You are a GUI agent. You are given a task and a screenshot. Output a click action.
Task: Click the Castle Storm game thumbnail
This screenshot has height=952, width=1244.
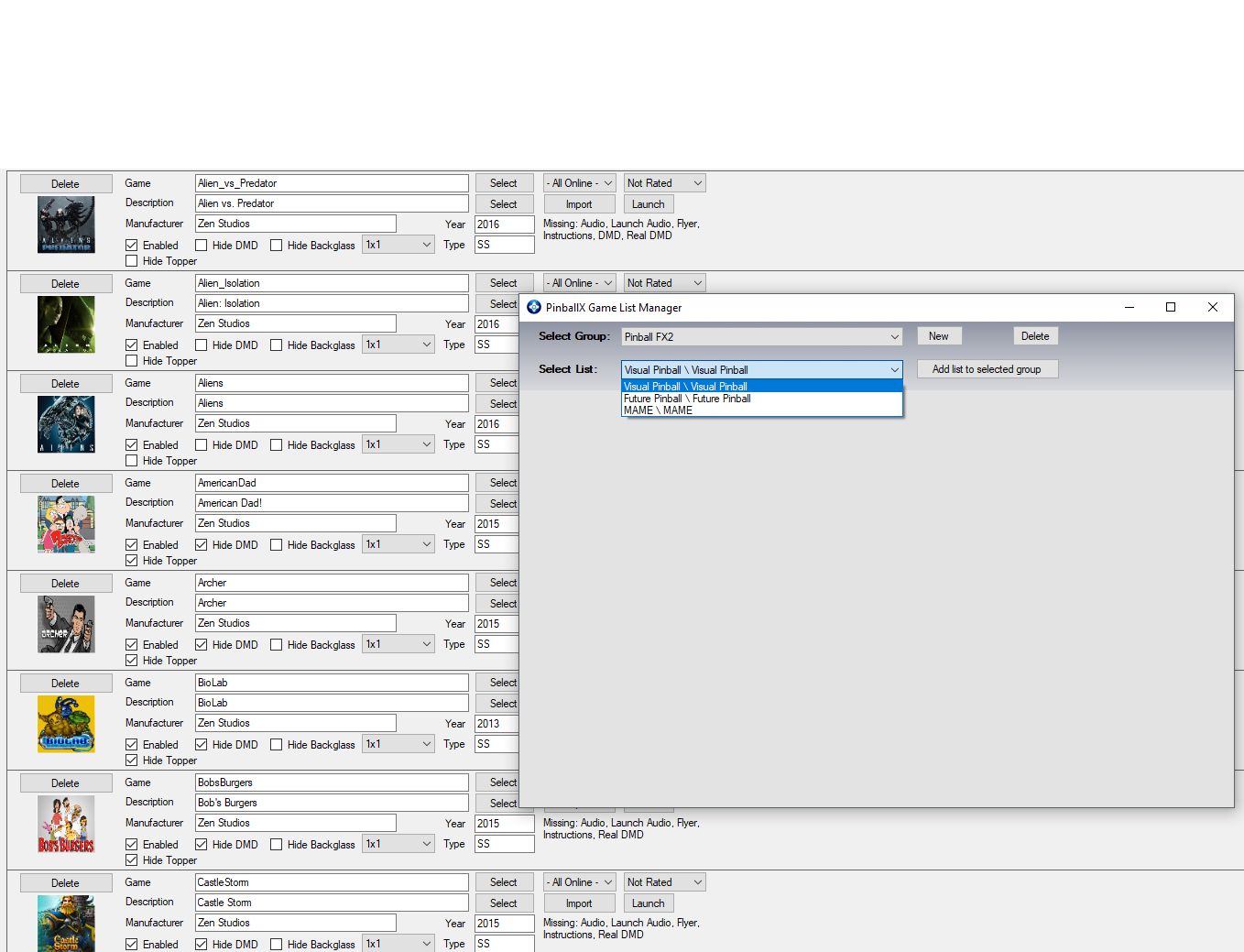(66, 924)
